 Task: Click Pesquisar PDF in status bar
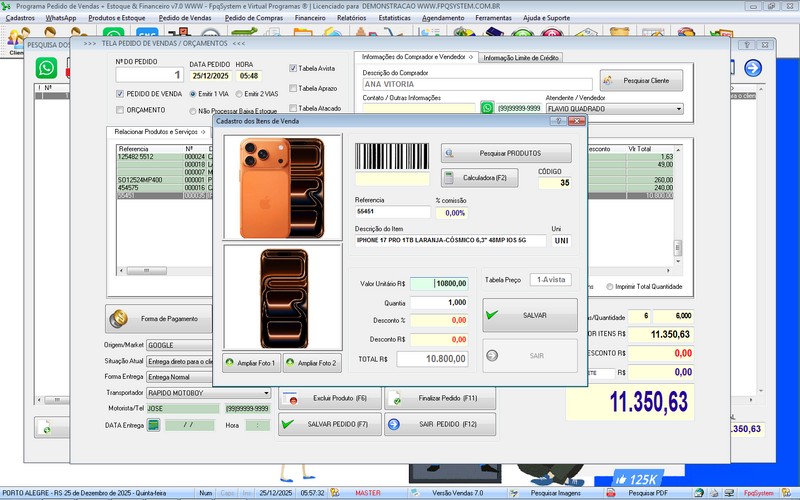[x=648, y=493]
